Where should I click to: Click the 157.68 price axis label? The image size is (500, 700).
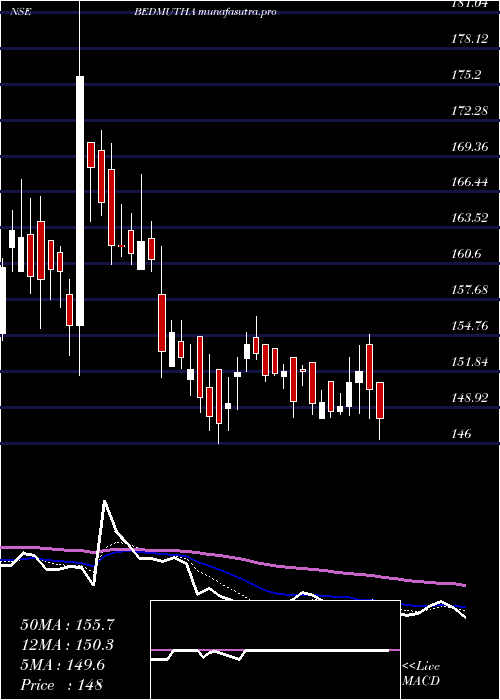click(x=469, y=290)
